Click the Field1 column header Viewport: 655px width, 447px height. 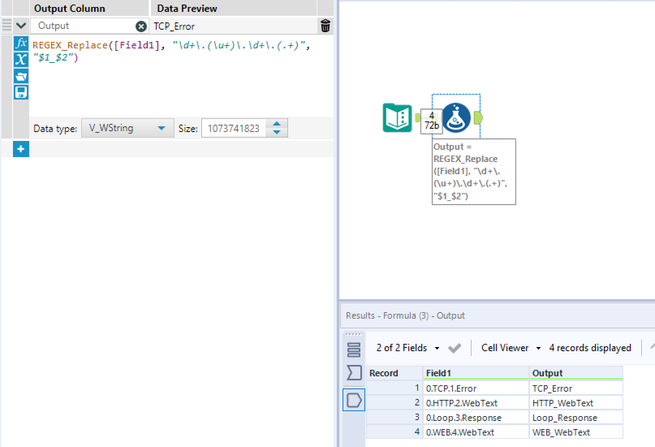pos(476,373)
